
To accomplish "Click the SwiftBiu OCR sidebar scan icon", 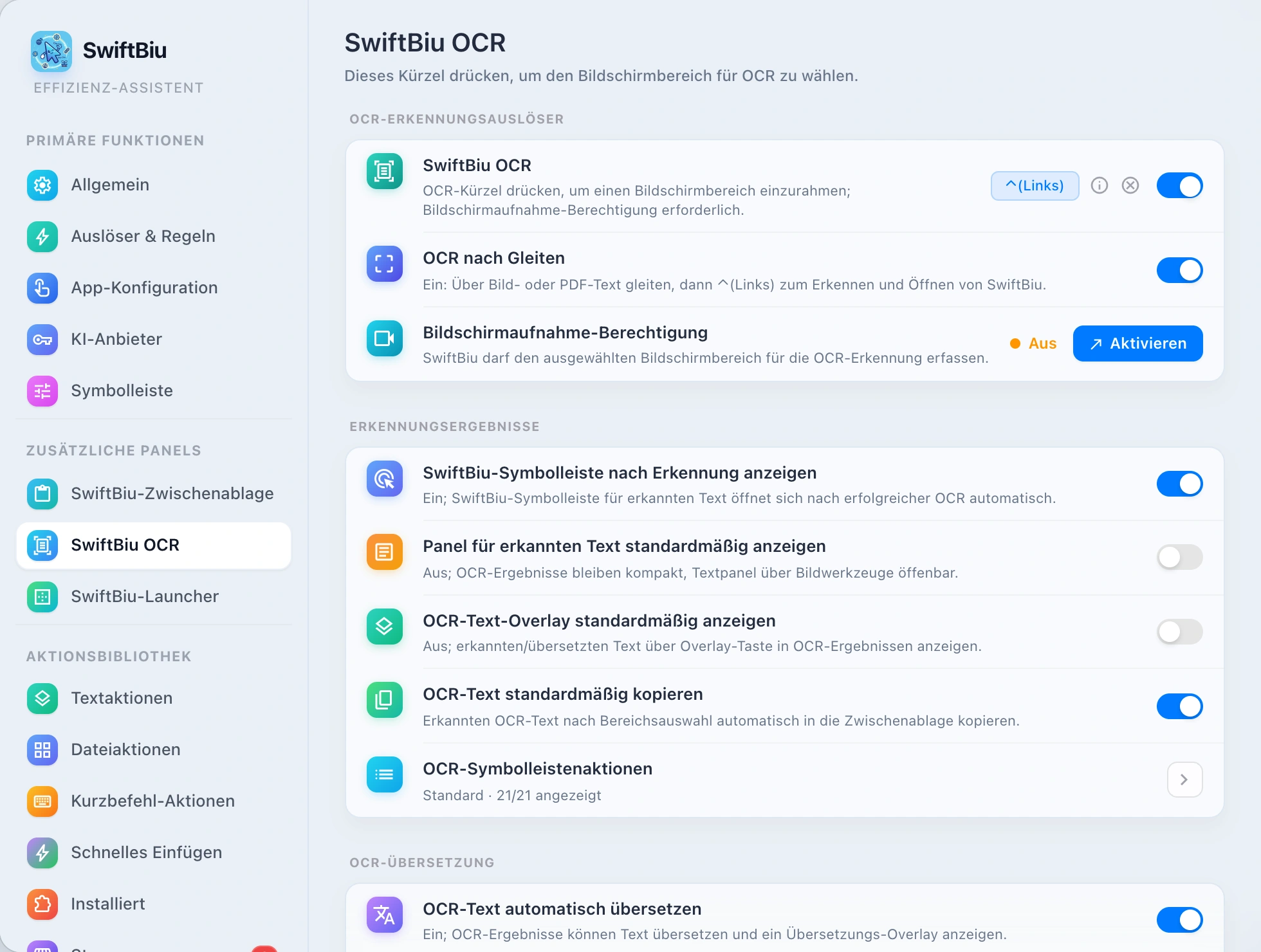I will 42,545.
